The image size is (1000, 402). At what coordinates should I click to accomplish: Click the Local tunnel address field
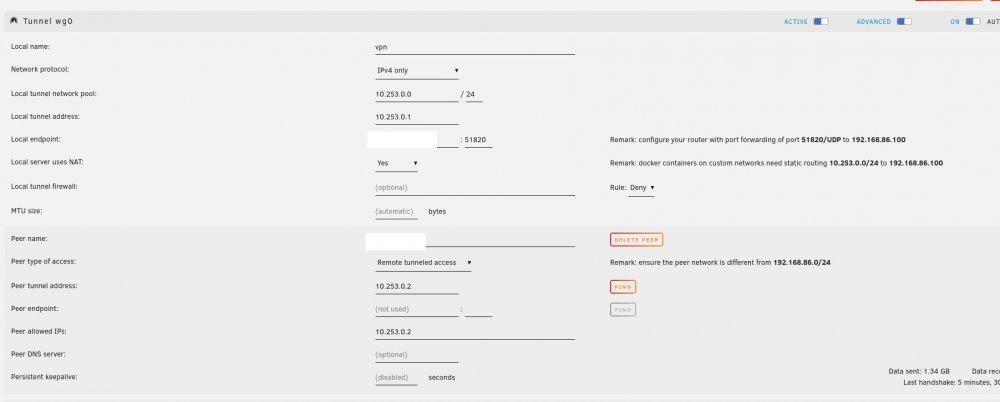tap(416, 117)
